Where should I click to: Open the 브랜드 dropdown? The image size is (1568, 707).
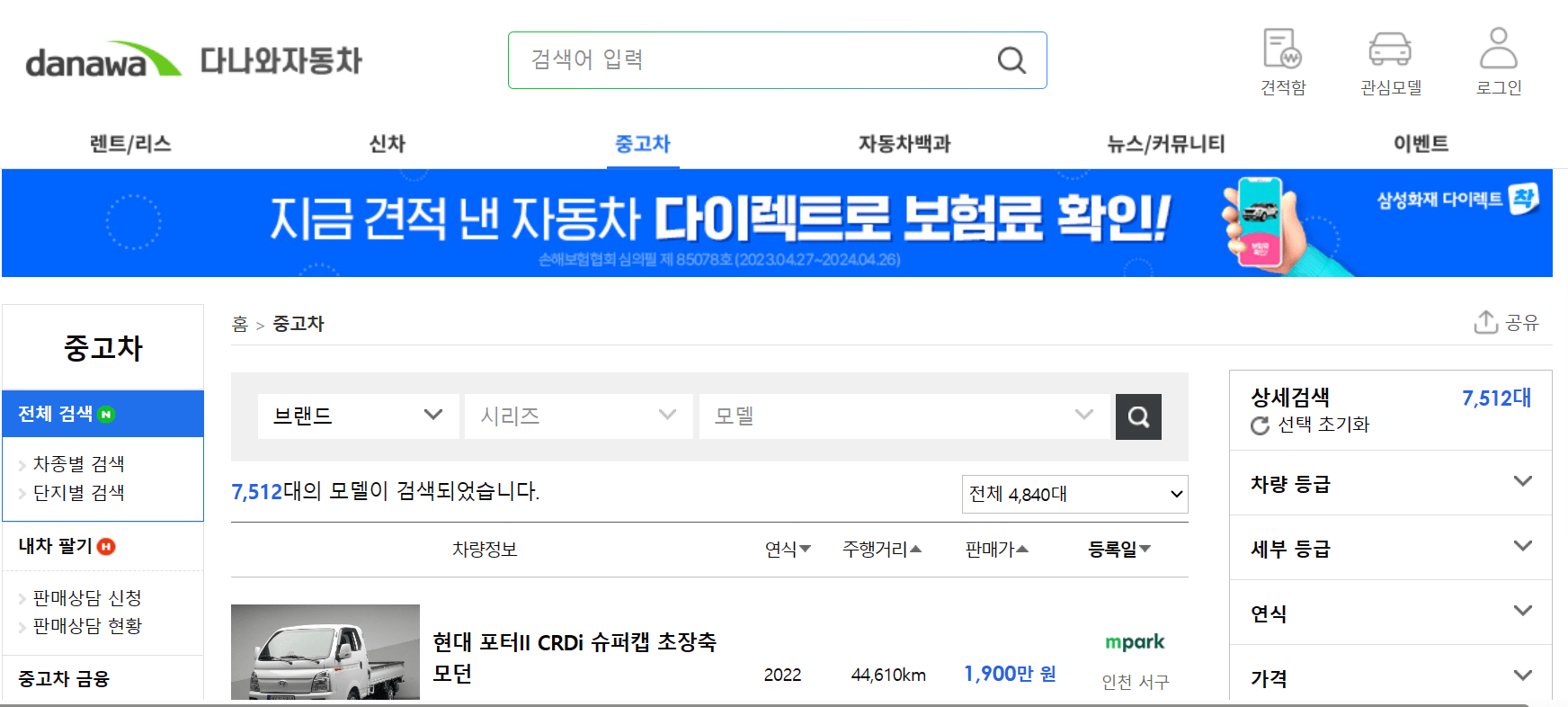358,416
